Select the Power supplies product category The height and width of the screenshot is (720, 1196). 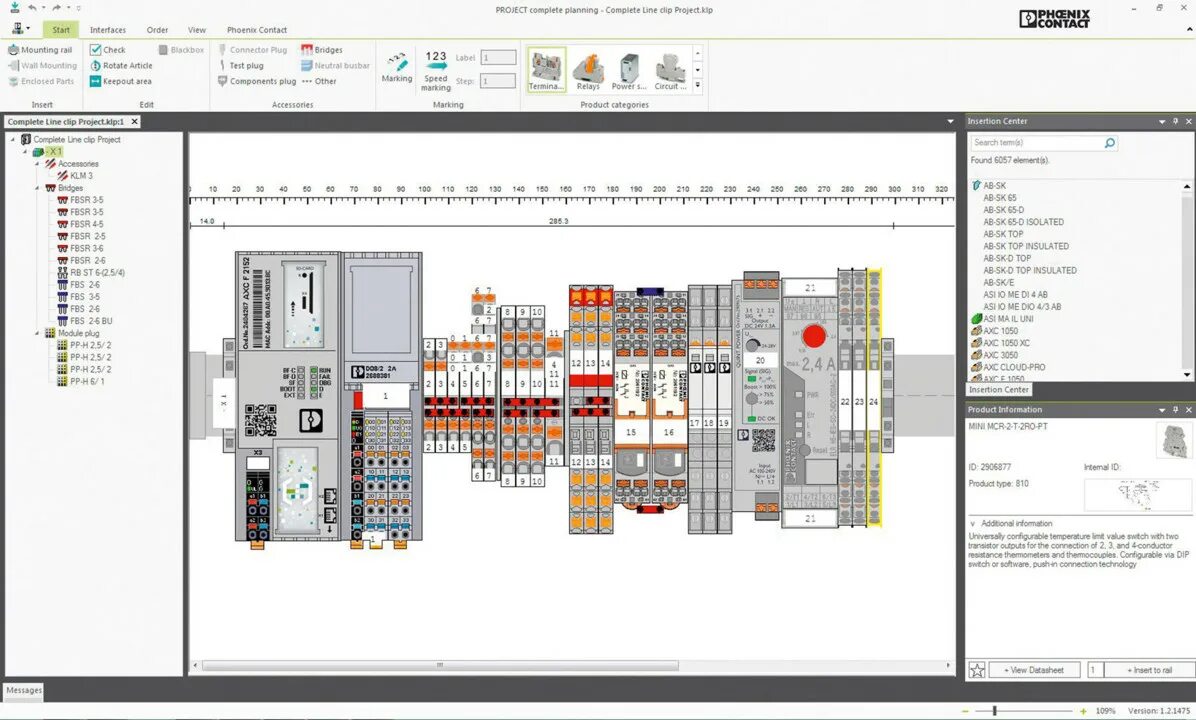tap(629, 69)
